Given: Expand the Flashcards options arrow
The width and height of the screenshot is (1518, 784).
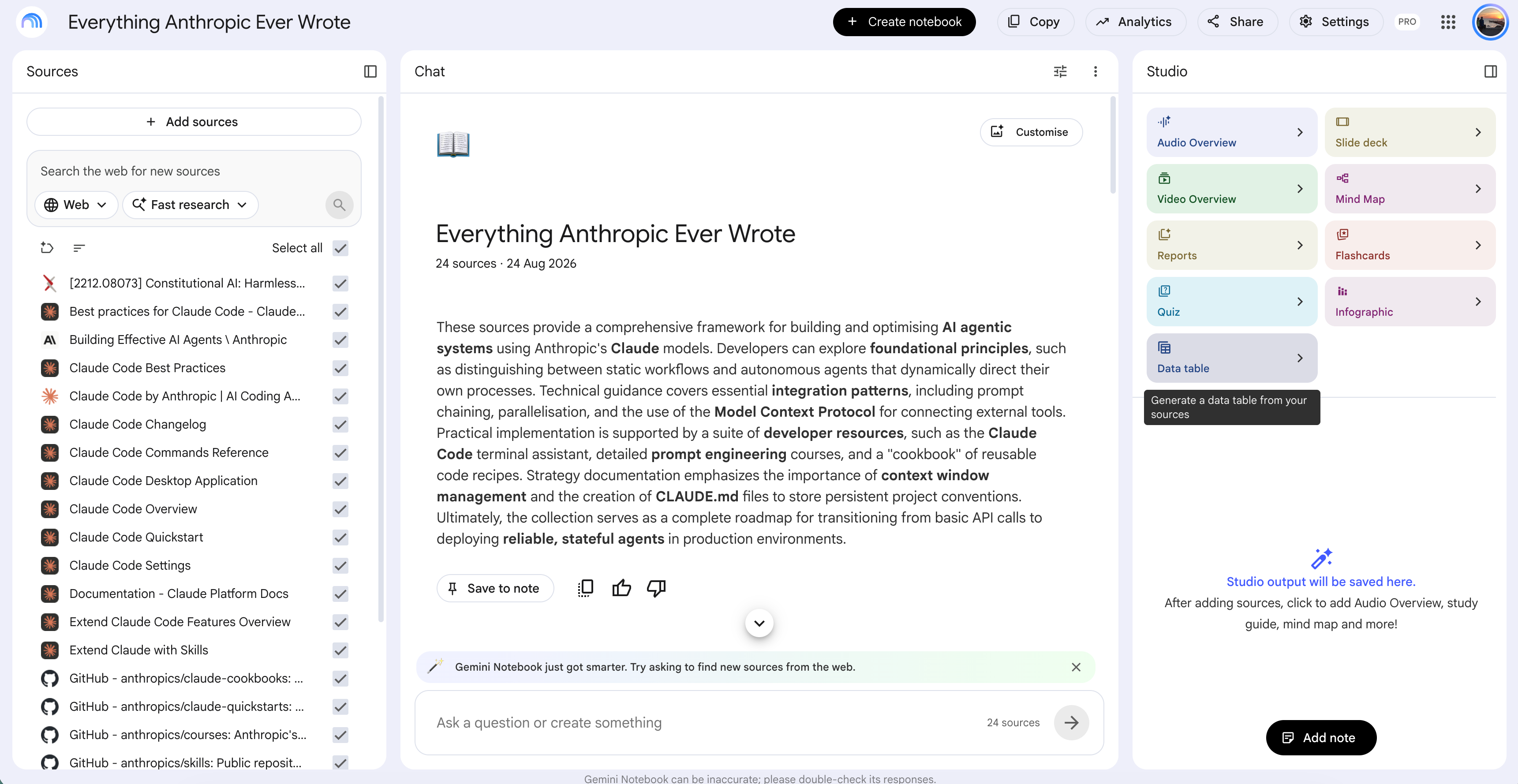Looking at the screenshot, I should [1478, 245].
